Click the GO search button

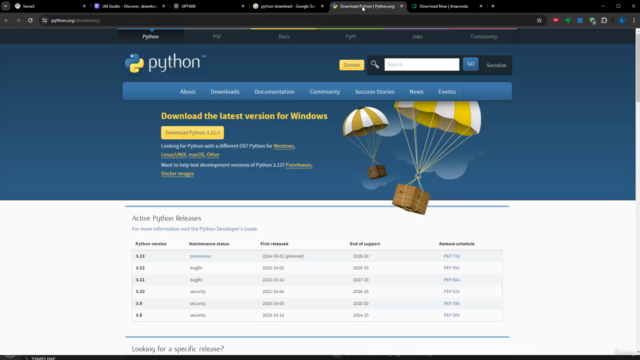[471, 64]
